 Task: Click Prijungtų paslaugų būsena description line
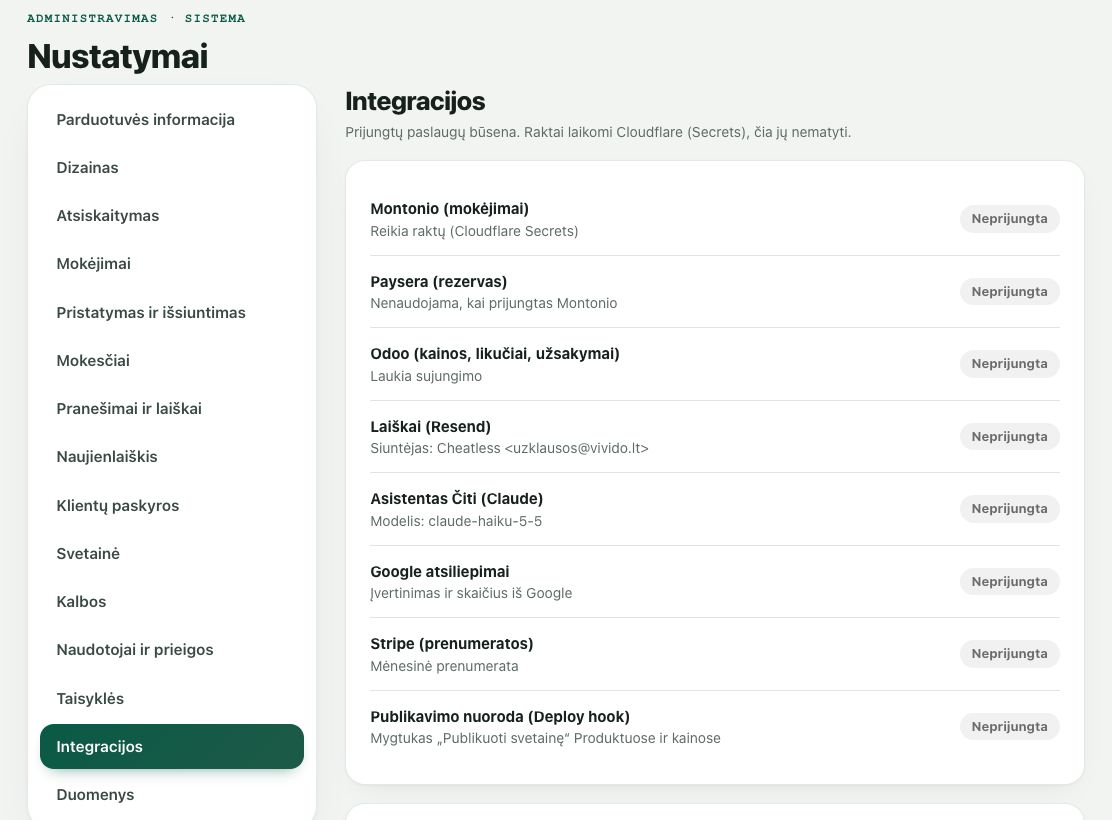(x=598, y=133)
